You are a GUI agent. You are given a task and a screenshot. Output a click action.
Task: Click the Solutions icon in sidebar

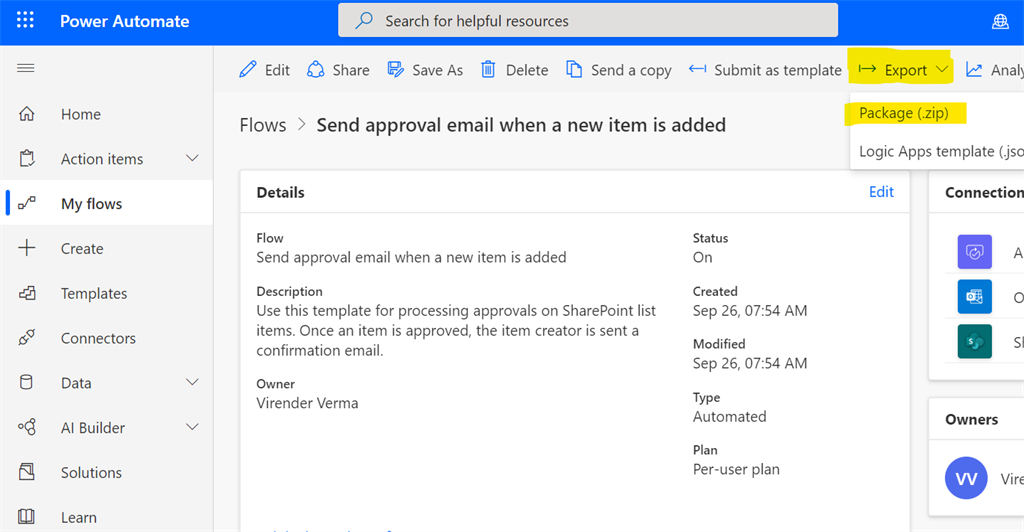point(27,472)
